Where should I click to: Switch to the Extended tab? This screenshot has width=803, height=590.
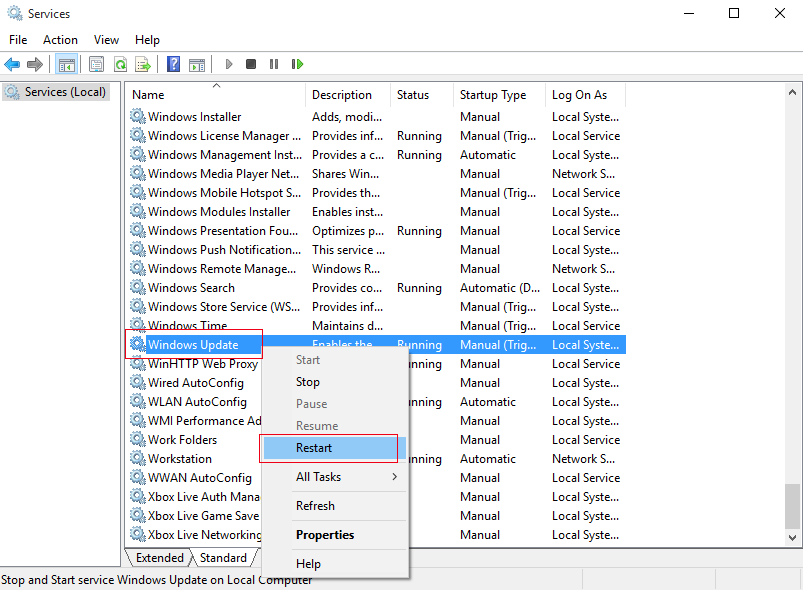point(159,558)
